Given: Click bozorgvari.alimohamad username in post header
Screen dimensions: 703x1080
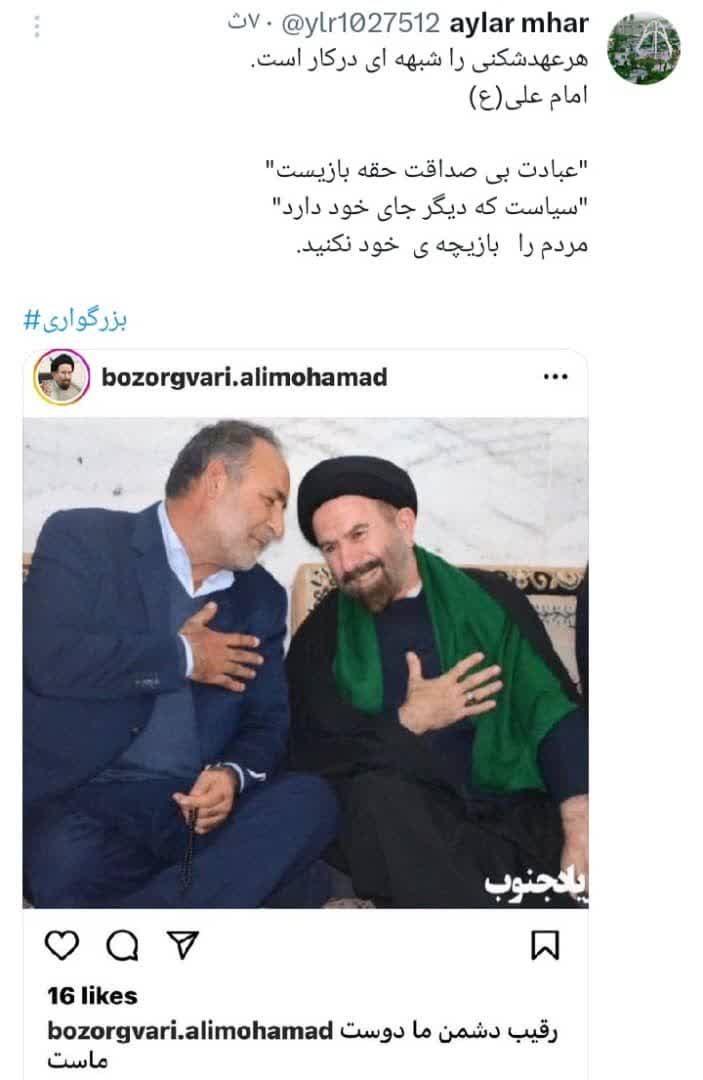Looking at the screenshot, I should pyautogui.click(x=244, y=377).
